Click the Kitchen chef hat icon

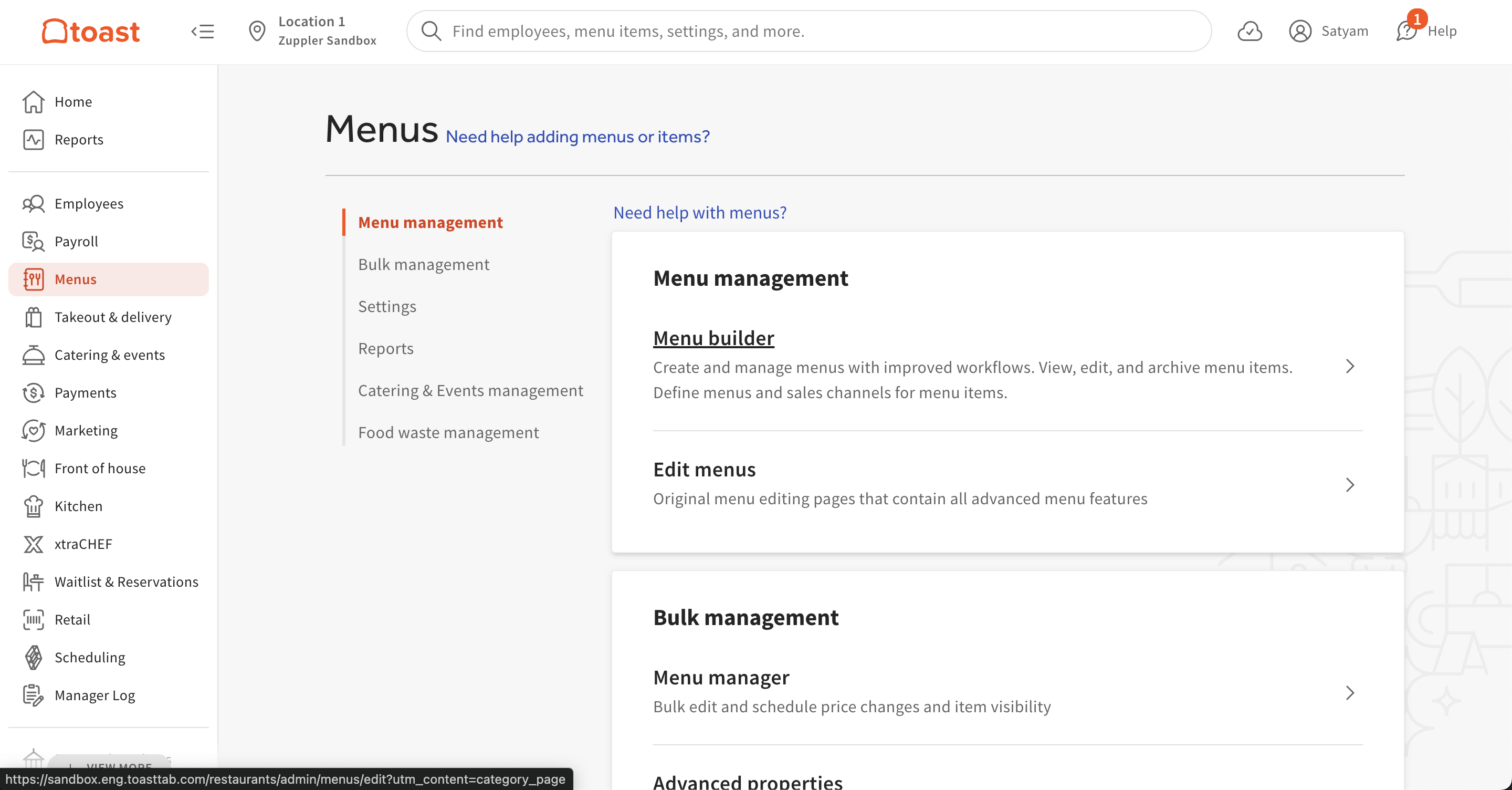pos(34,506)
